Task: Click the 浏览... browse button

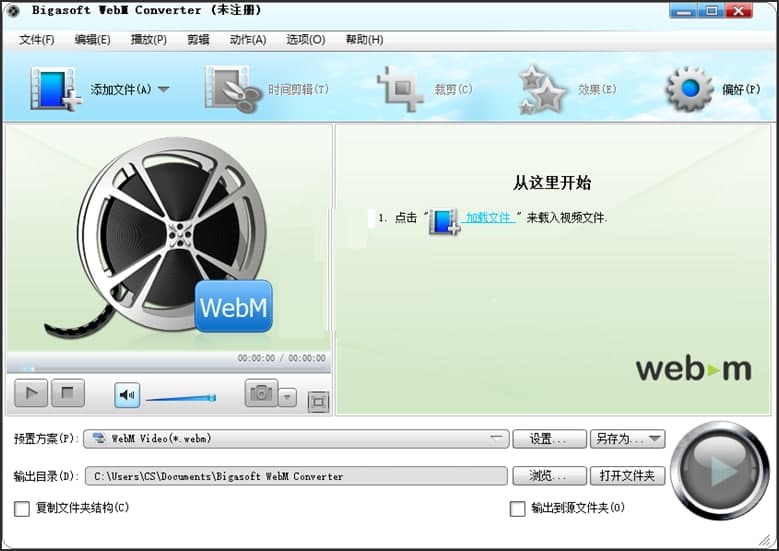Action: point(549,476)
